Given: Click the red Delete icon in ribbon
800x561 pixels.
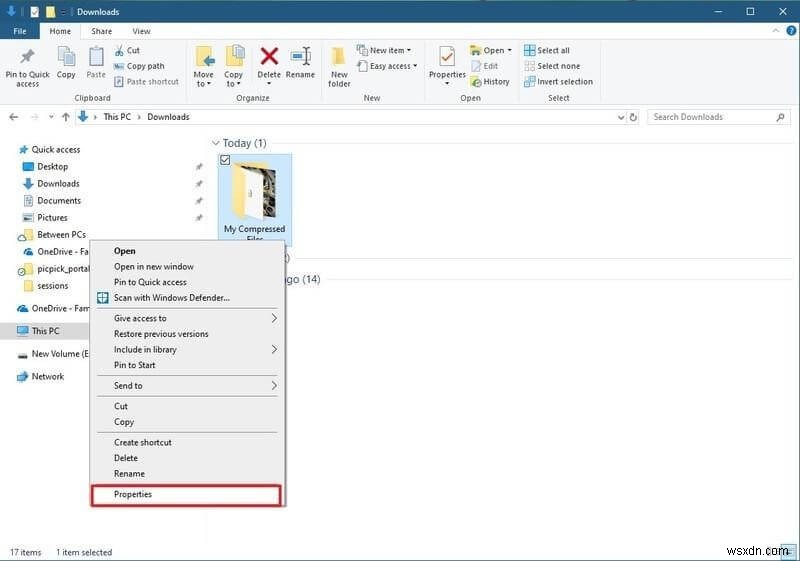Looking at the screenshot, I should coord(269,56).
